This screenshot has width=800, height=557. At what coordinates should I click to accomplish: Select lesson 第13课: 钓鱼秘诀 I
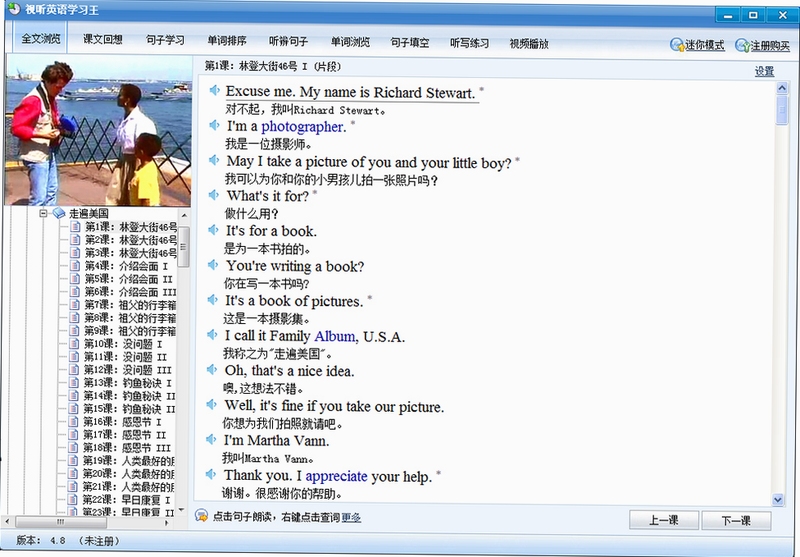point(128,383)
